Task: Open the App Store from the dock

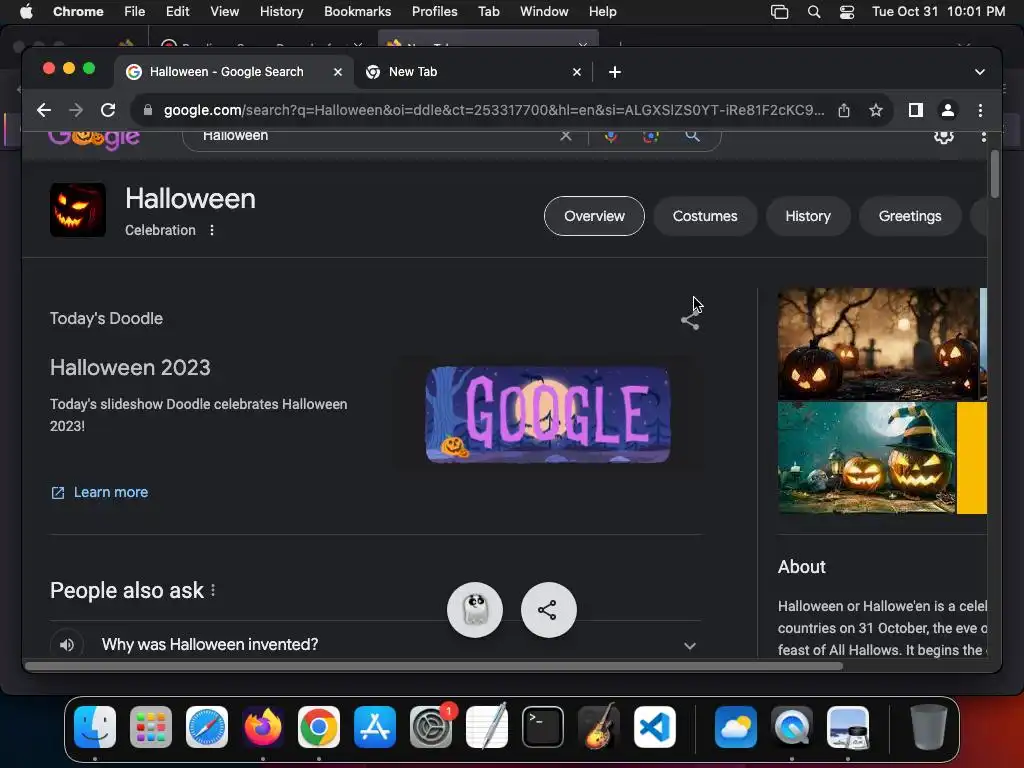Action: coord(375,727)
